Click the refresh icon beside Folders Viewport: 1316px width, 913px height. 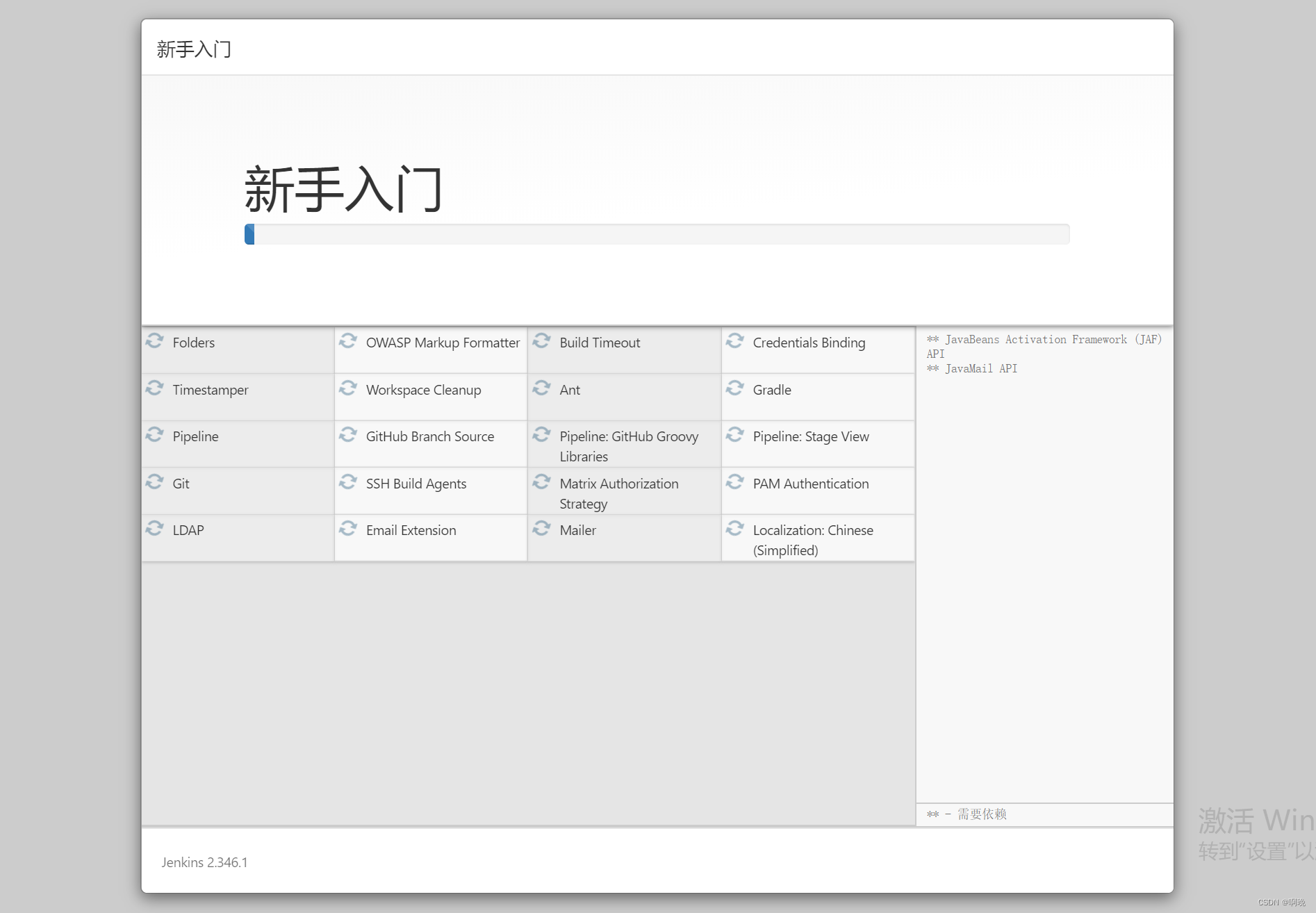[x=154, y=341]
